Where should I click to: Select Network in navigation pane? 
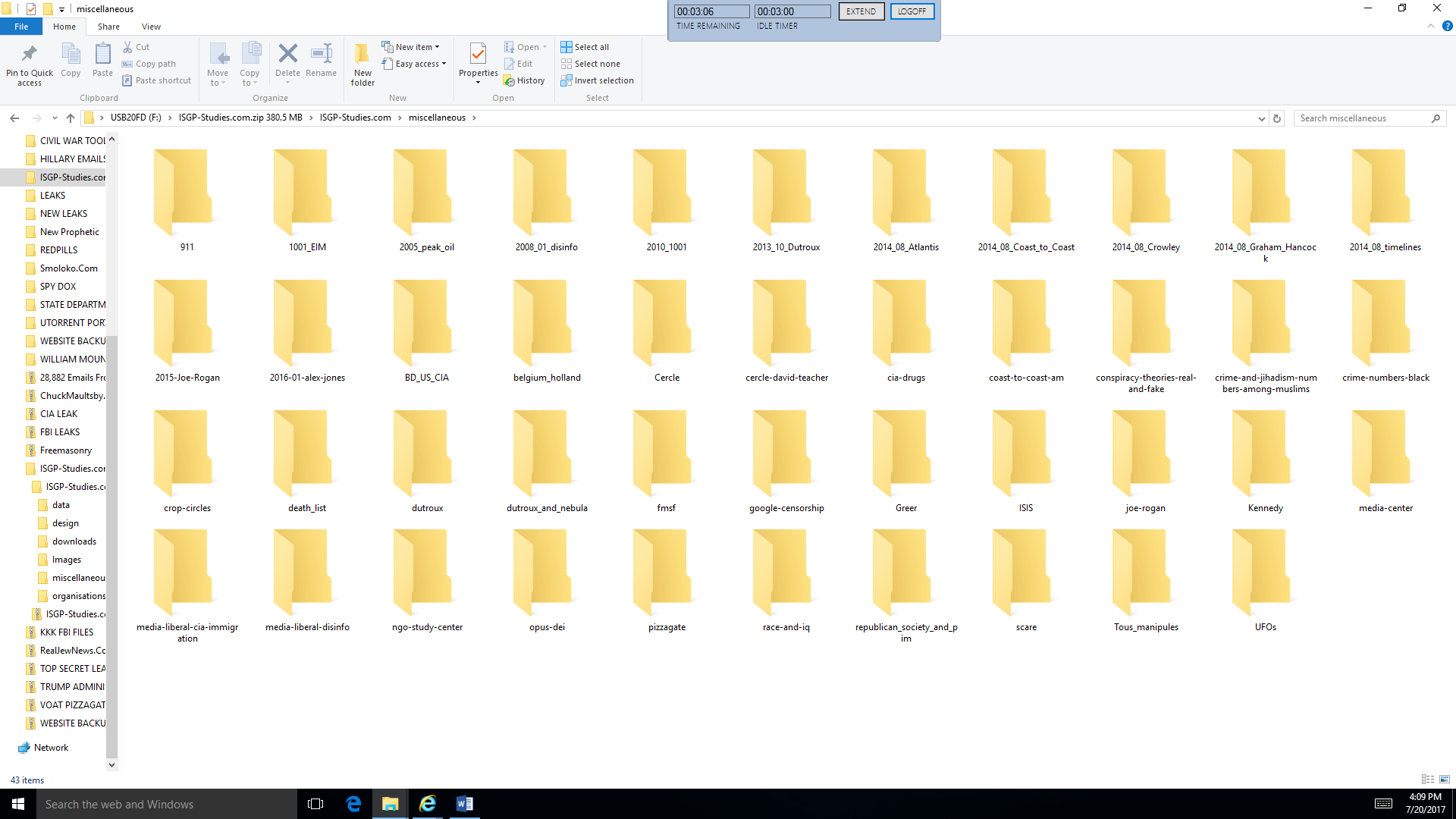coord(51,748)
